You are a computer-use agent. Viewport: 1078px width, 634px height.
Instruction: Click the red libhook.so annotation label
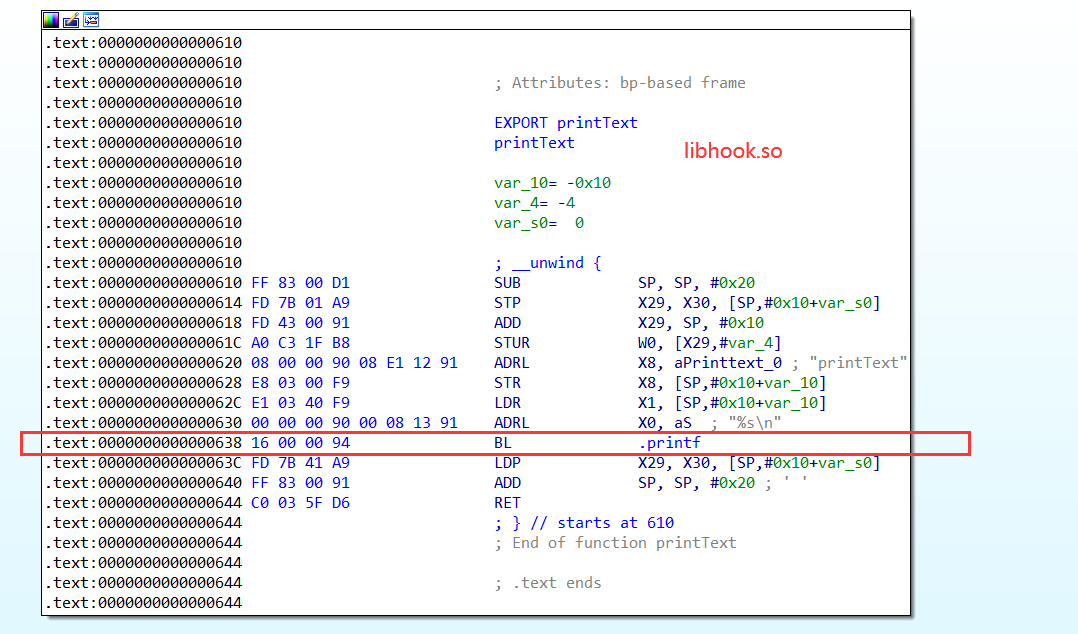(x=733, y=151)
